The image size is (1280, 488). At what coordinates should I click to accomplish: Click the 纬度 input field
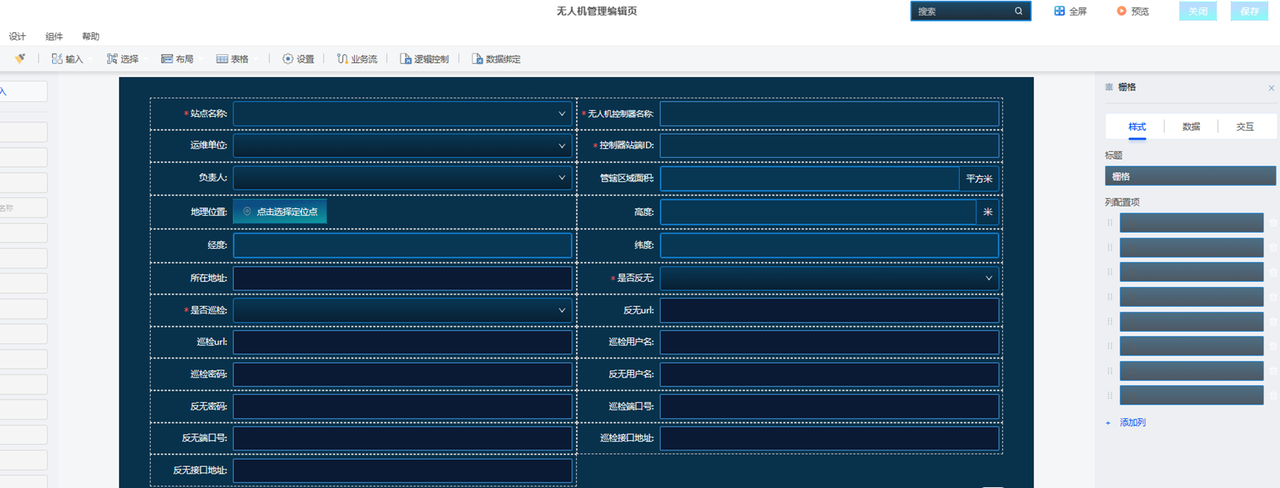(x=829, y=245)
